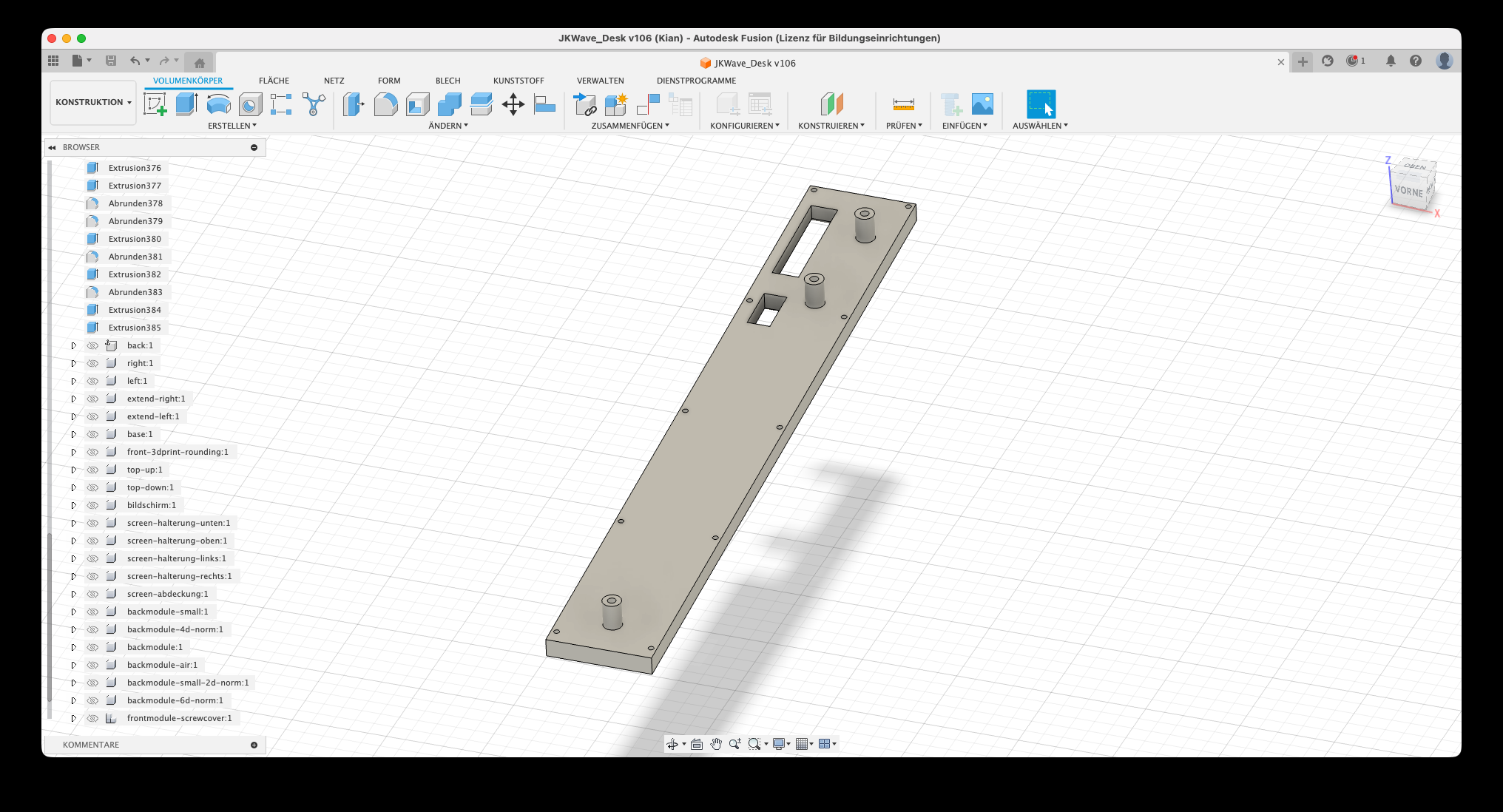Switch to the FLÄCHE tab
This screenshot has height=812, width=1503.
(x=274, y=81)
